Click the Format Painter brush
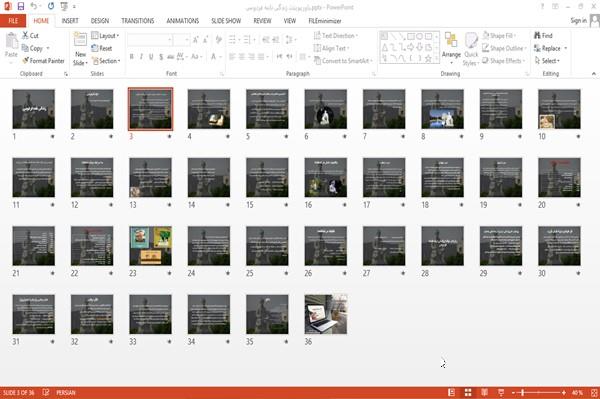The height and width of the screenshot is (399, 600). [43, 61]
